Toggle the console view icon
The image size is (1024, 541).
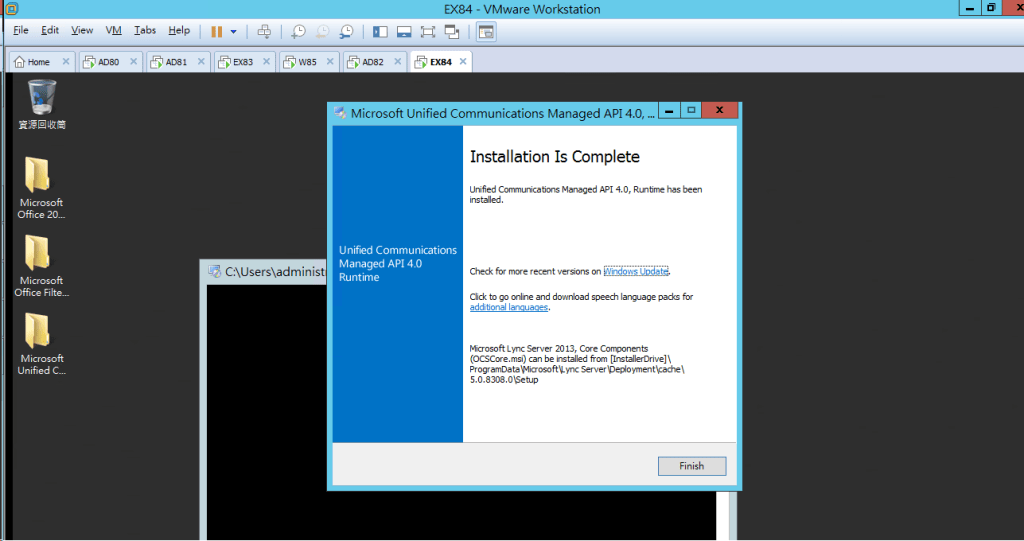point(486,31)
